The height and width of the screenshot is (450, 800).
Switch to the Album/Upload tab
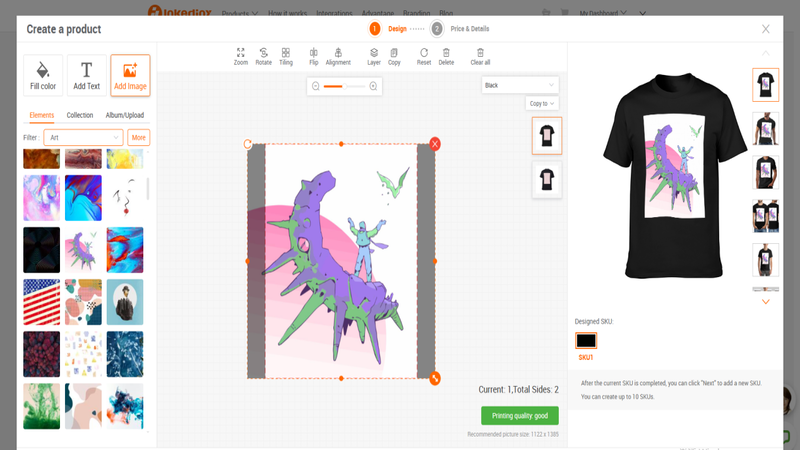coord(124,115)
